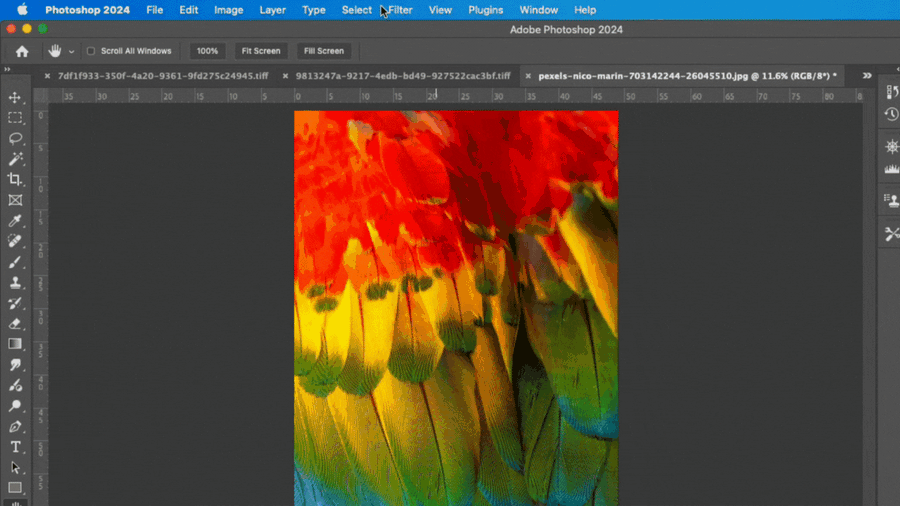
Task: Select the Smudge tool
Action: point(15,365)
